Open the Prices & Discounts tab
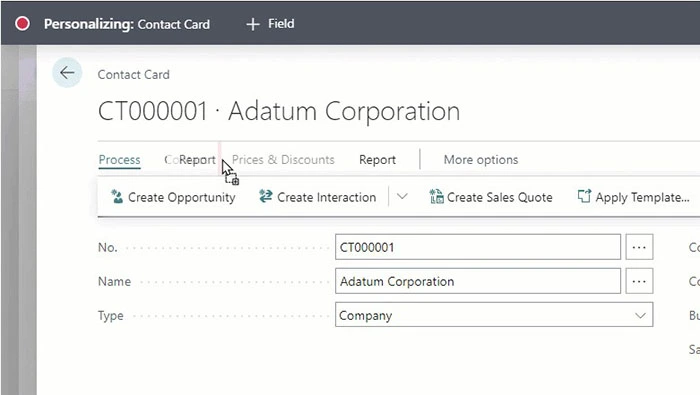 tap(283, 160)
